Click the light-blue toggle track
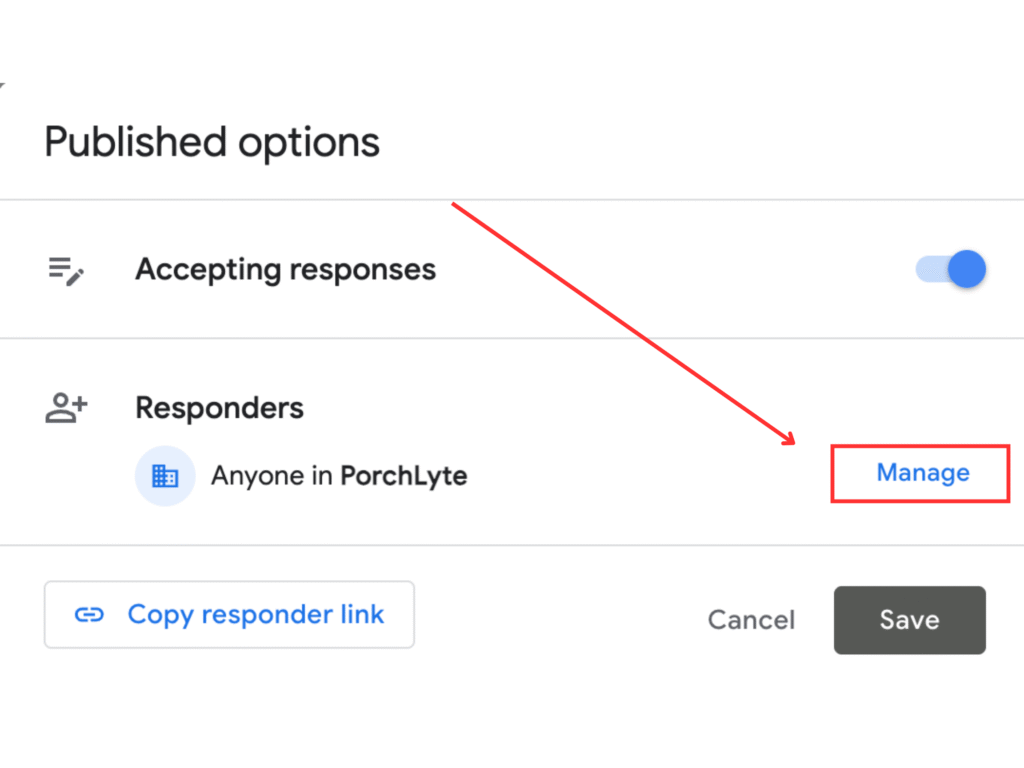Viewport: 1024px width, 768px height. point(928,270)
